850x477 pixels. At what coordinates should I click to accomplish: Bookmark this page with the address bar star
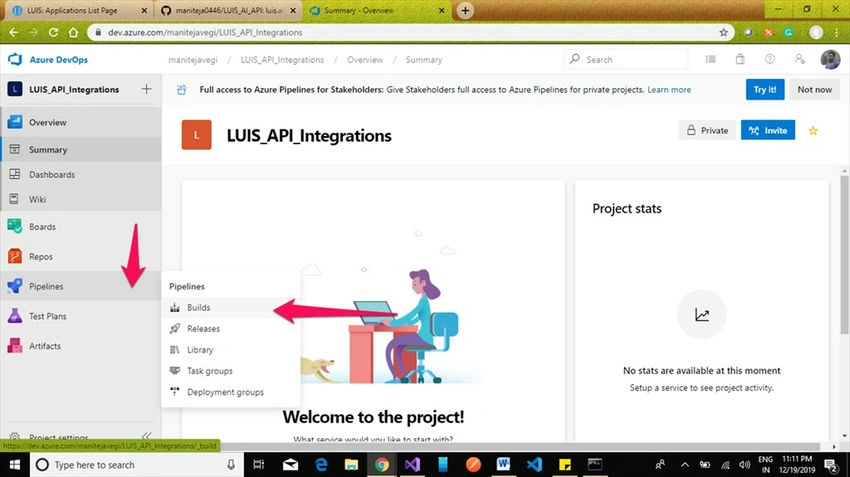pyautogui.click(x=723, y=33)
